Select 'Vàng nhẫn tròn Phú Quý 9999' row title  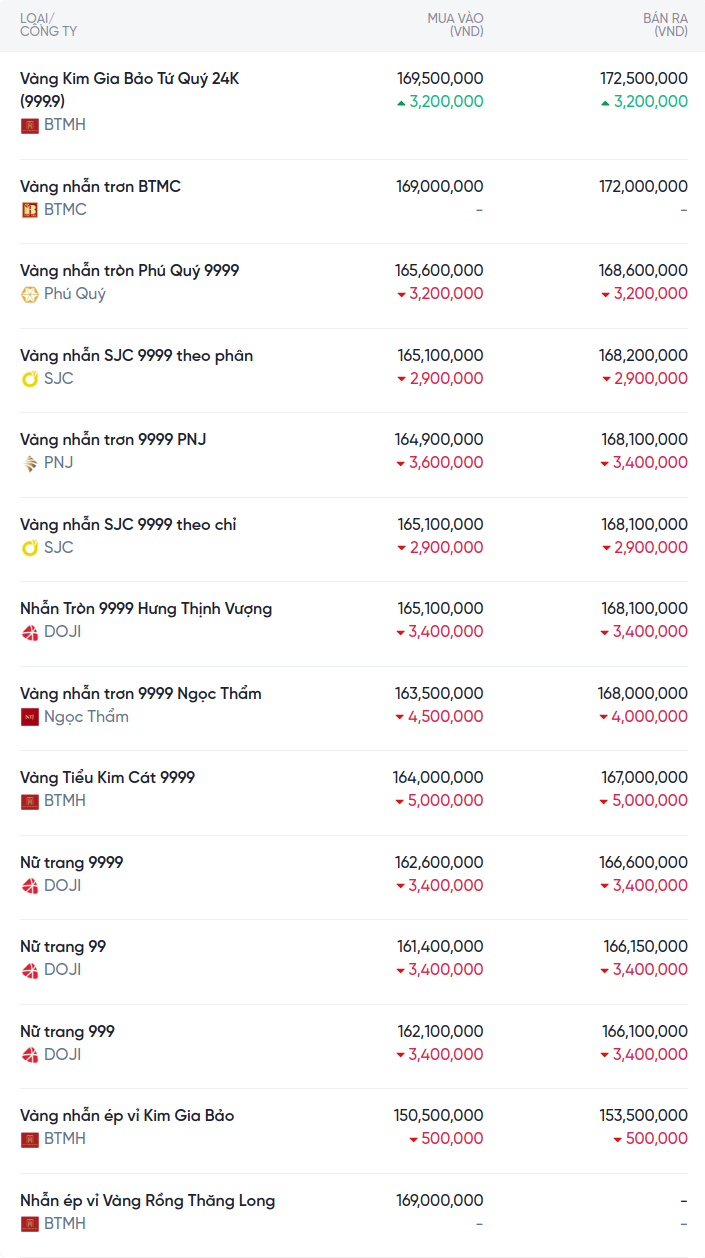(x=129, y=271)
